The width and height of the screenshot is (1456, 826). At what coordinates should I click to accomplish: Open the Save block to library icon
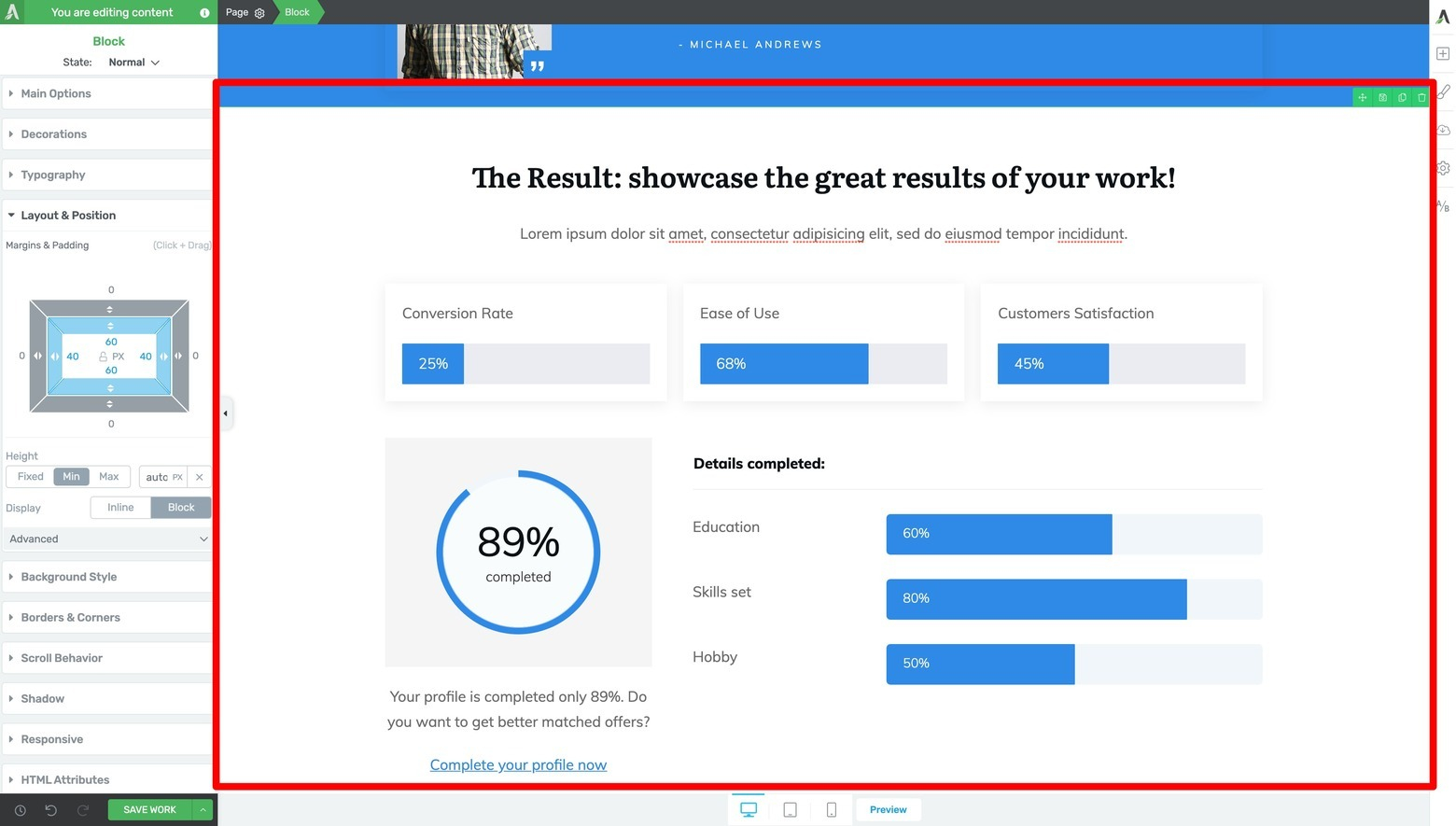pos(1382,97)
